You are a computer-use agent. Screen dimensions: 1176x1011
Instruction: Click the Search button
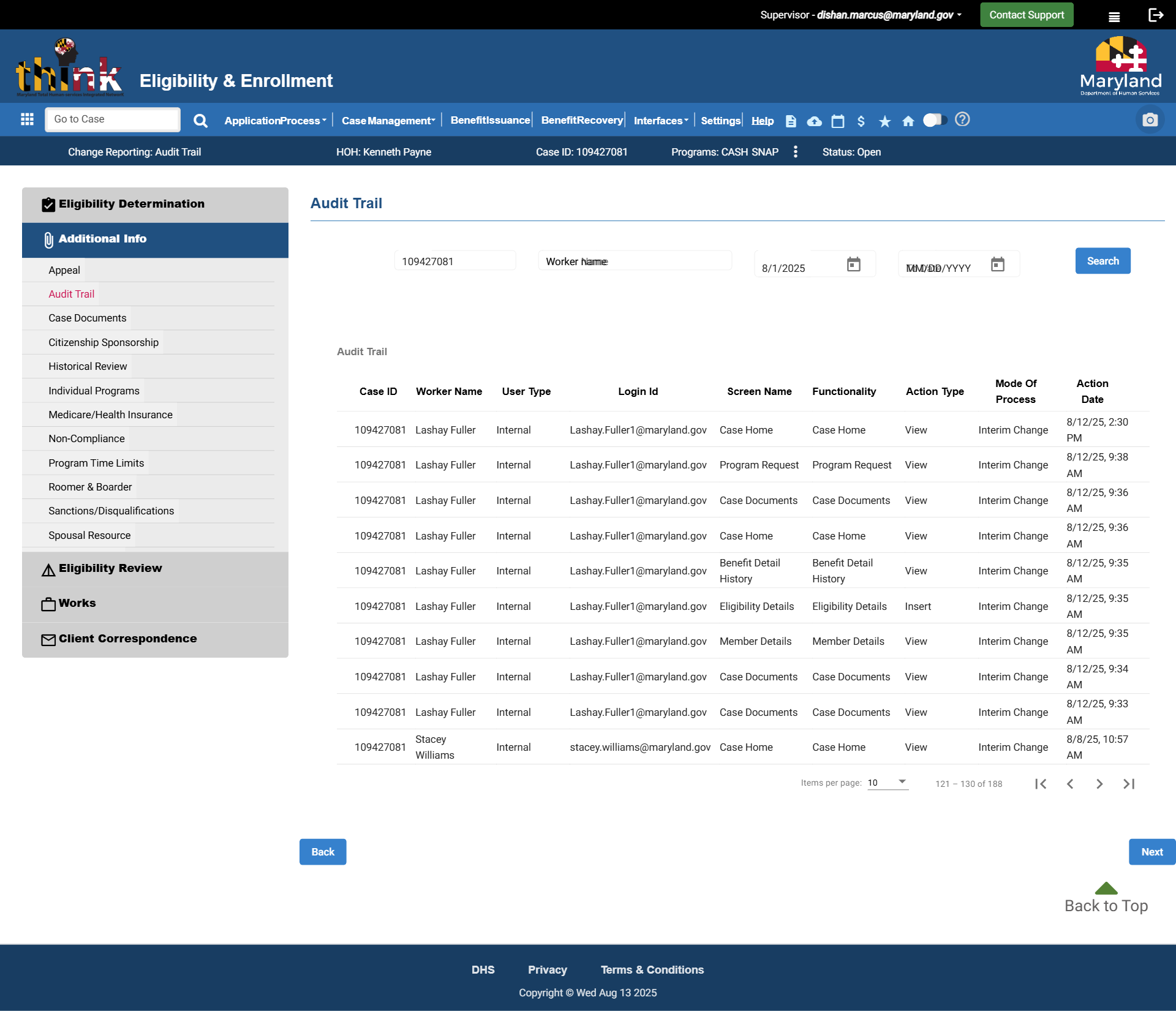(x=1102, y=261)
